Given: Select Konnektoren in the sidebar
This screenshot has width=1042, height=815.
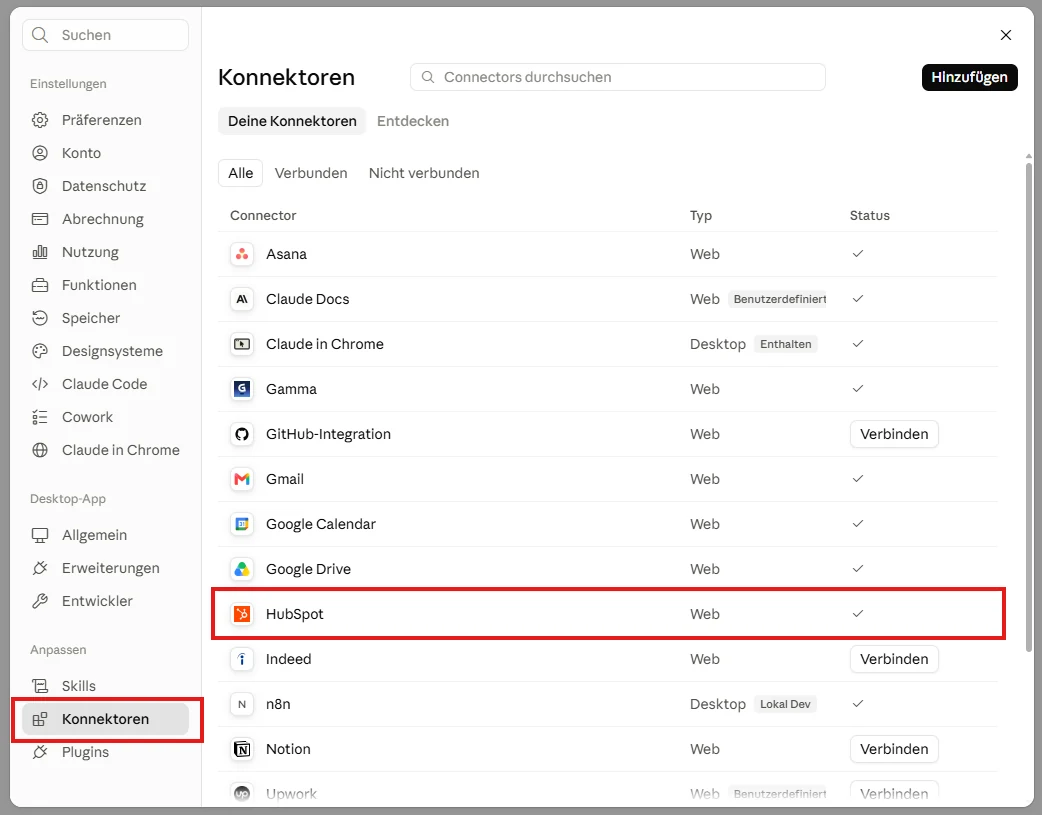Looking at the screenshot, I should coord(105,719).
